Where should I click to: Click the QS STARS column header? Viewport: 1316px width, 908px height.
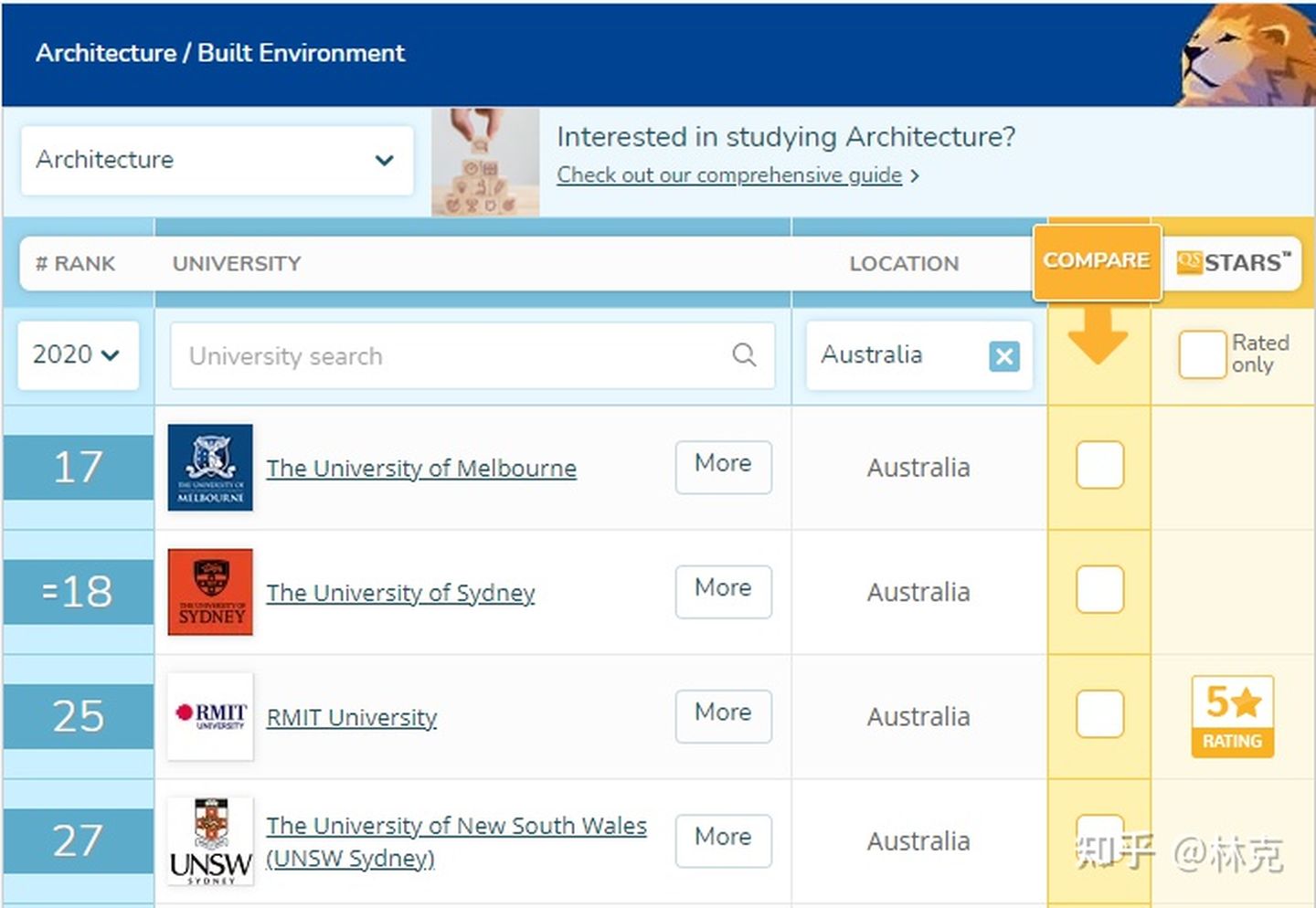tap(1233, 262)
